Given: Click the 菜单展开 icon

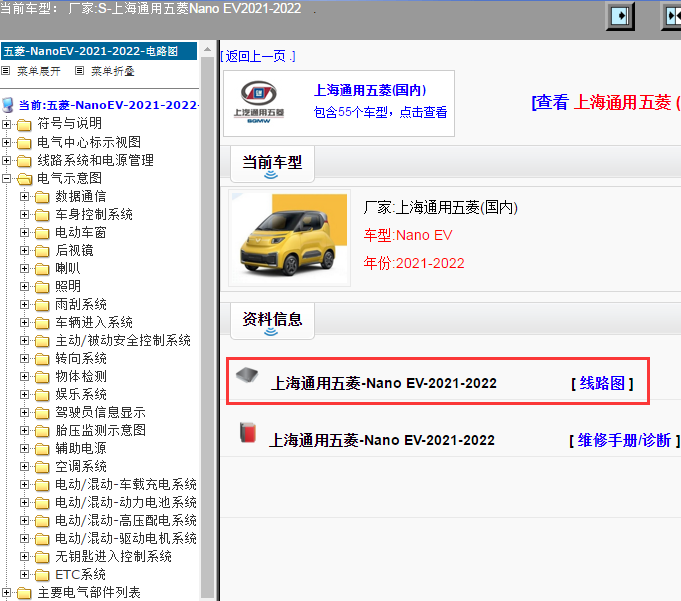Looking at the screenshot, I should (6, 70).
